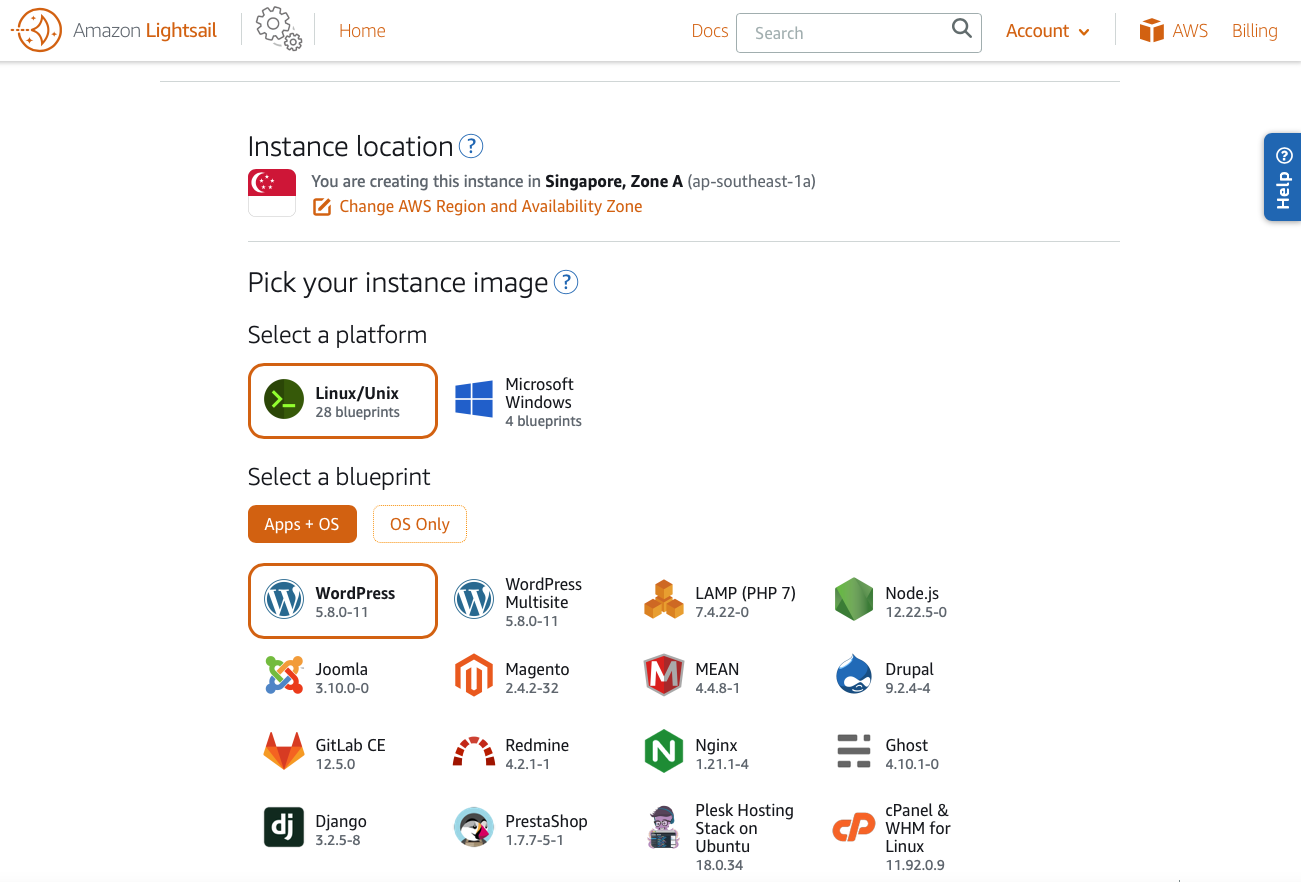Click the Singapore flag icon
Image resolution: width=1301 pixels, height=882 pixels.
pos(272,193)
